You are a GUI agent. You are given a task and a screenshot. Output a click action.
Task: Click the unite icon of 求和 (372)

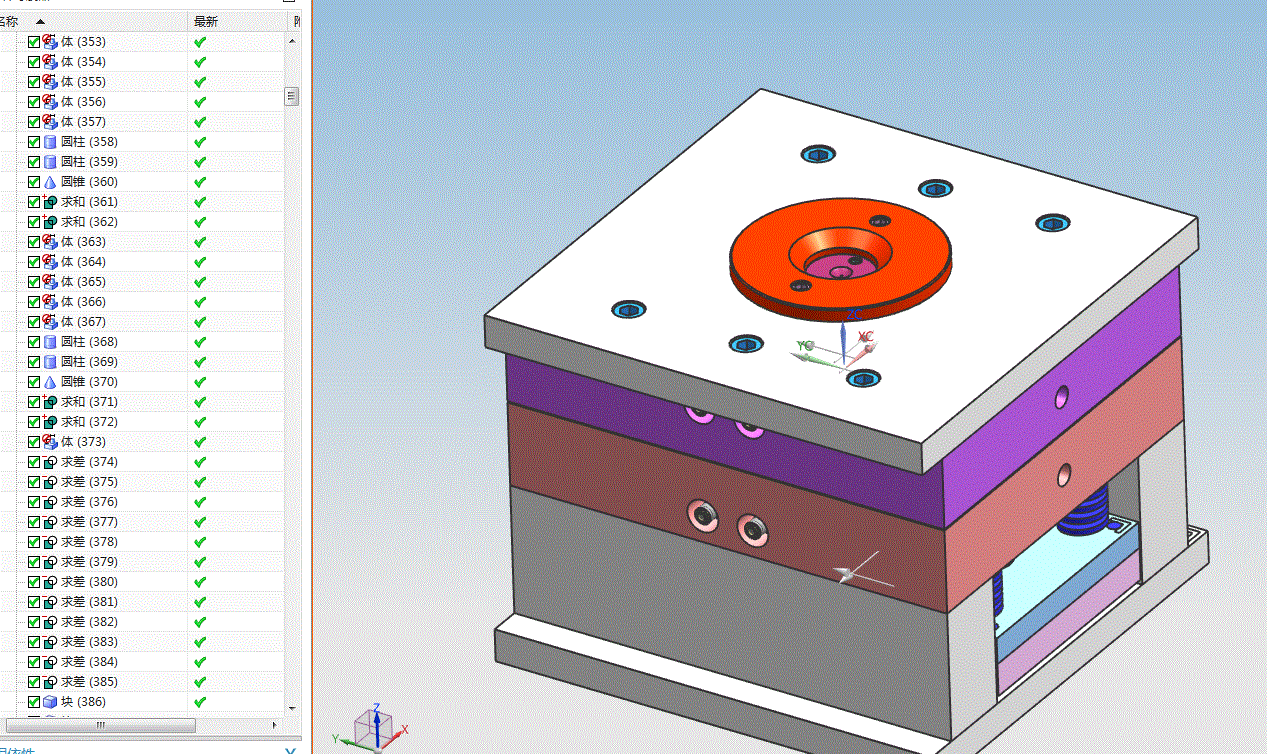(49, 421)
